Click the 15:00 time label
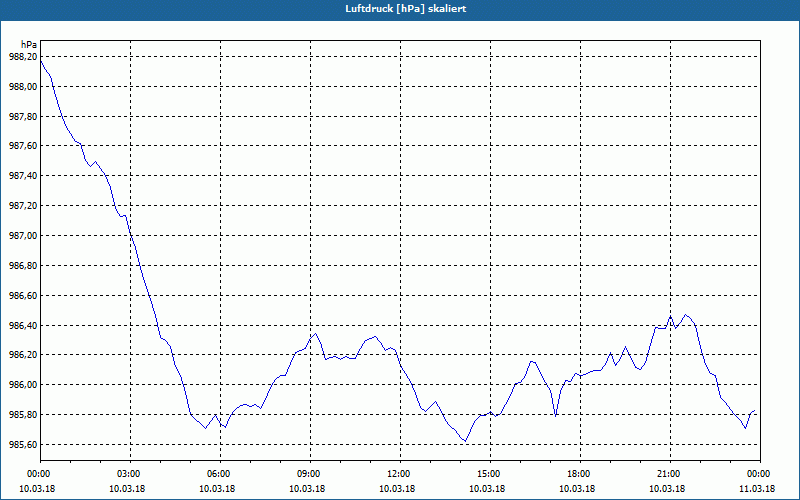 coord(490,474)
